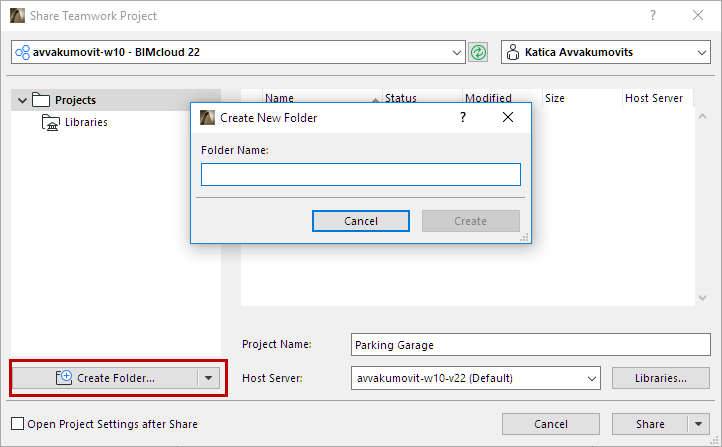Close the Share Teamwork Project window
722x447 pixels.
coord(698,15)
